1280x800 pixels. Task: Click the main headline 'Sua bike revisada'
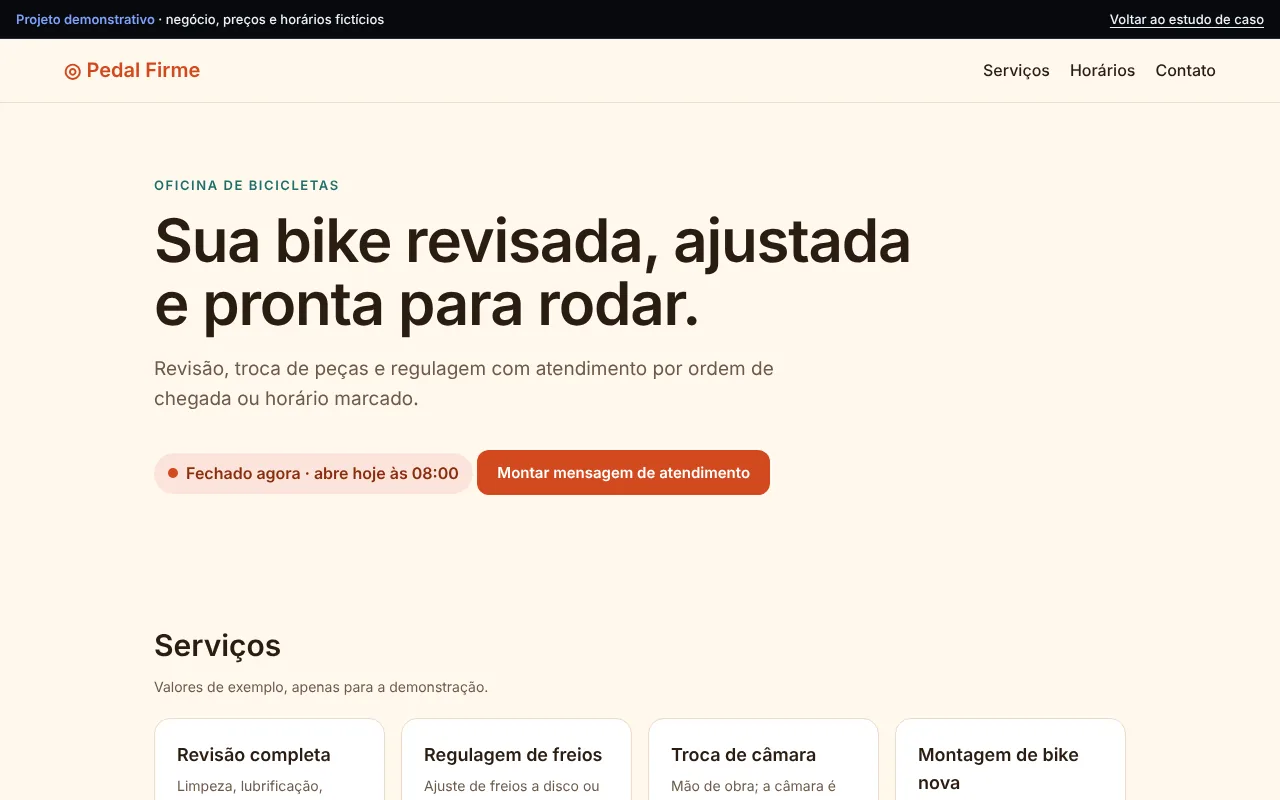[x=532, y=272]
